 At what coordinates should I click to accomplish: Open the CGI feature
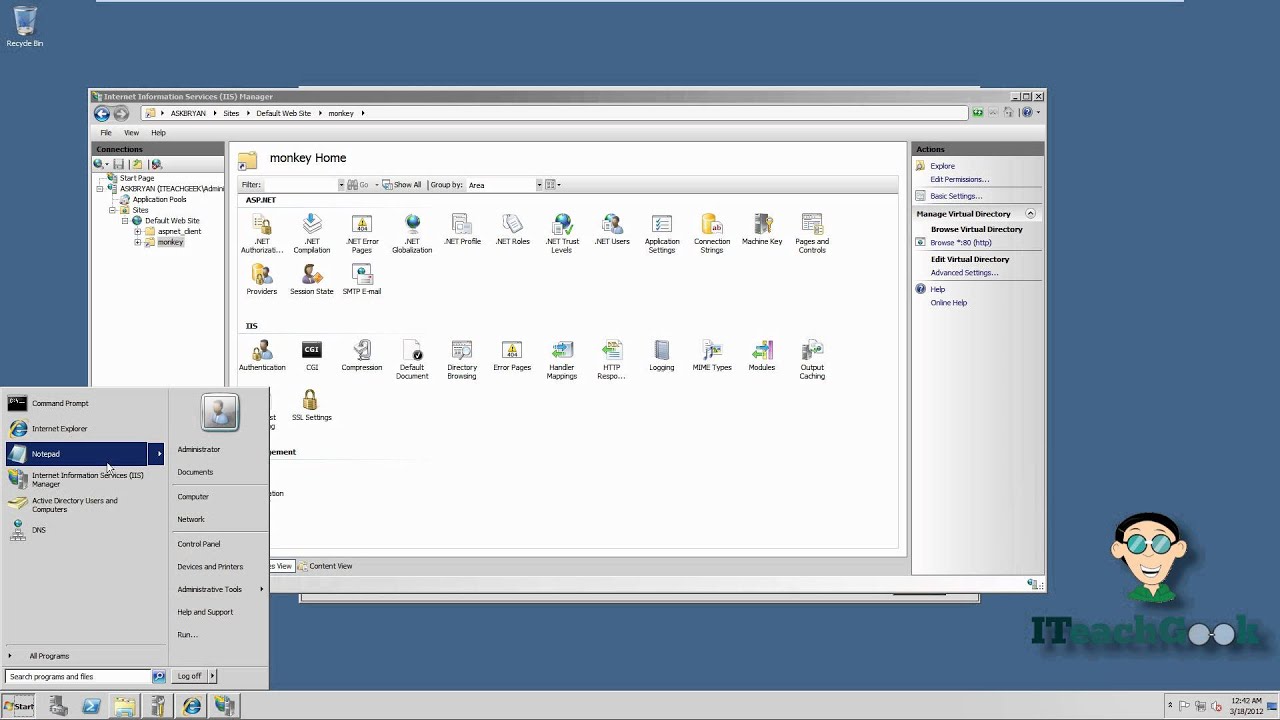pos(312,355)
